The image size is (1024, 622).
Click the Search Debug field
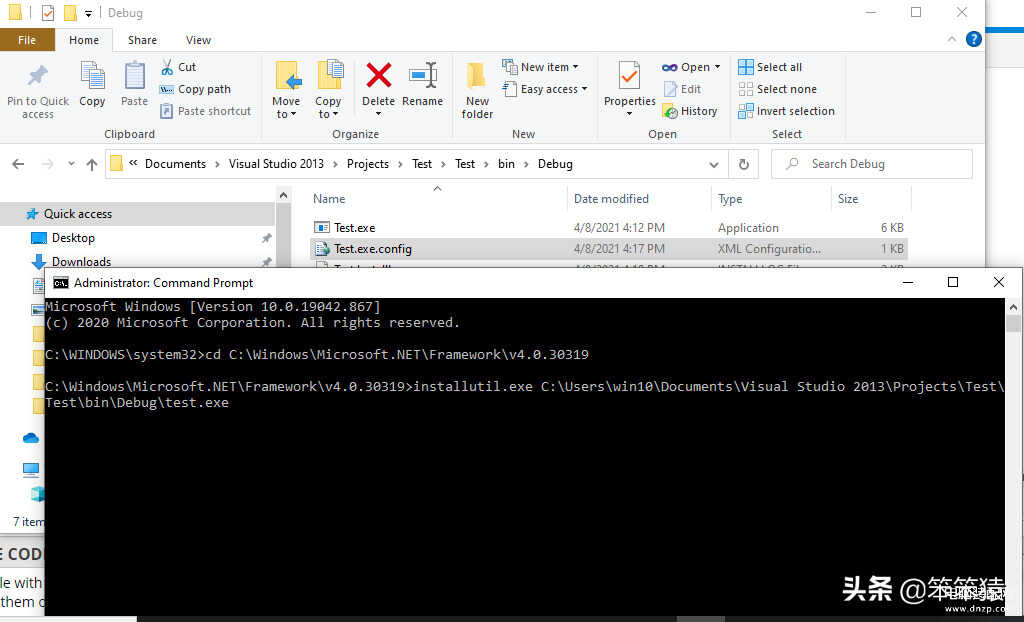pyautogui.click(x=871, y=164)
